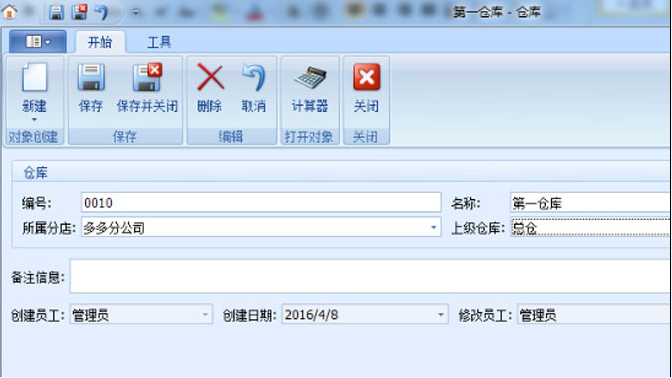Click the 保存并关闭 button

pyautogui.click(x=147, y=89)
